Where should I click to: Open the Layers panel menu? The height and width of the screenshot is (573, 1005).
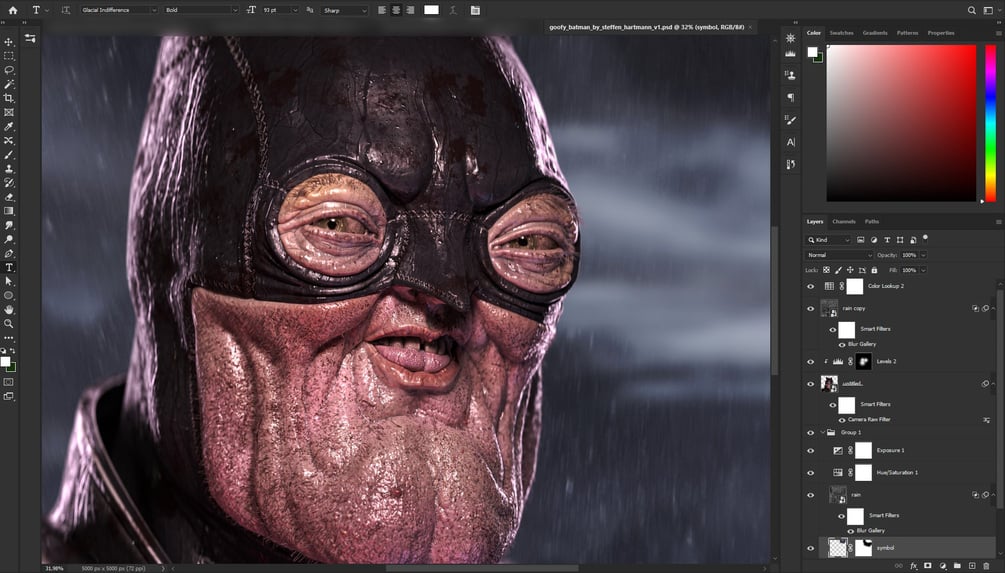coord(998,222)
